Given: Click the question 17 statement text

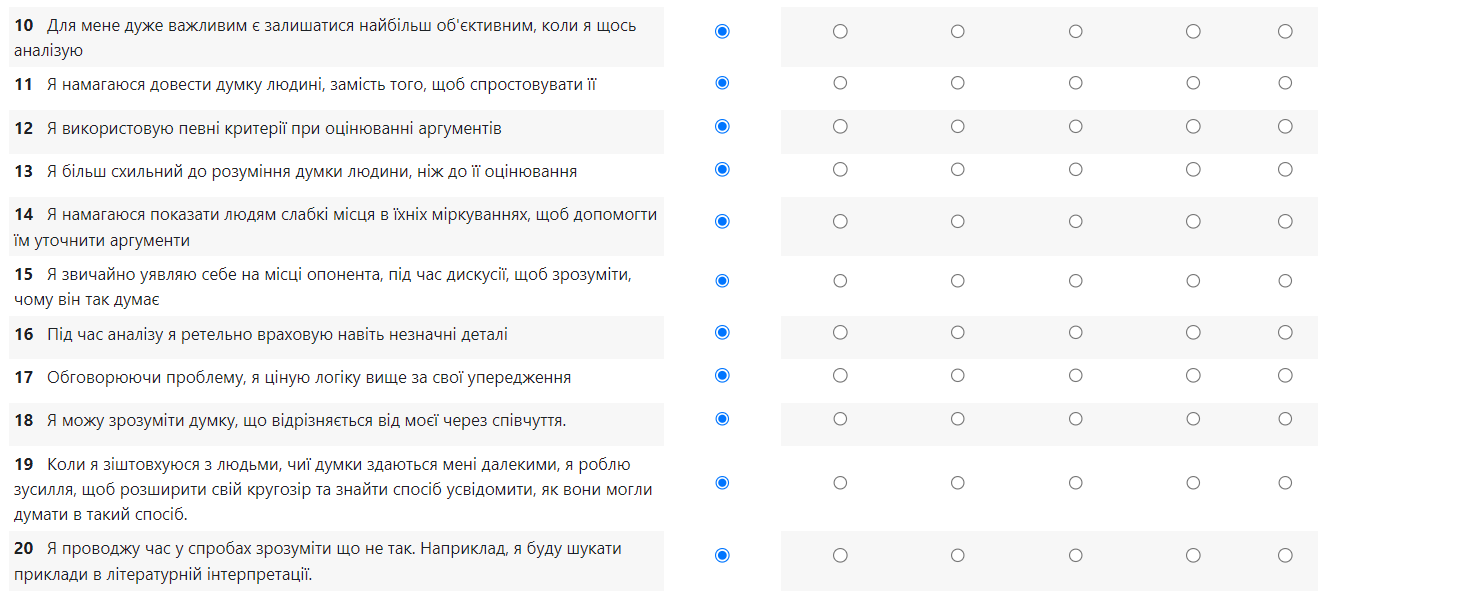Looking at the screenshot, I should pyautogui.click(x=309, y=378).
